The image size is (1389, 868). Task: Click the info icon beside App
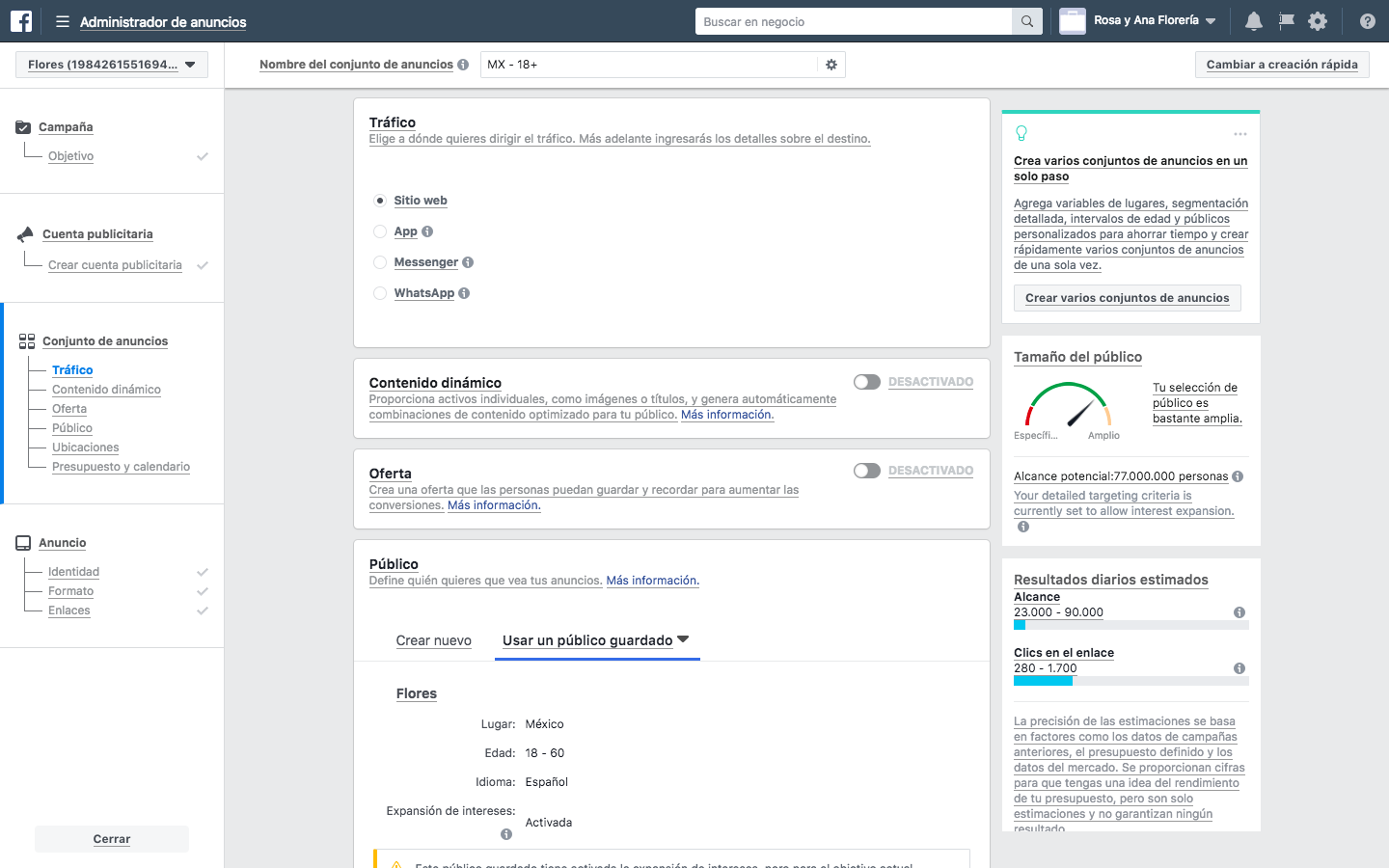[427, 231]
